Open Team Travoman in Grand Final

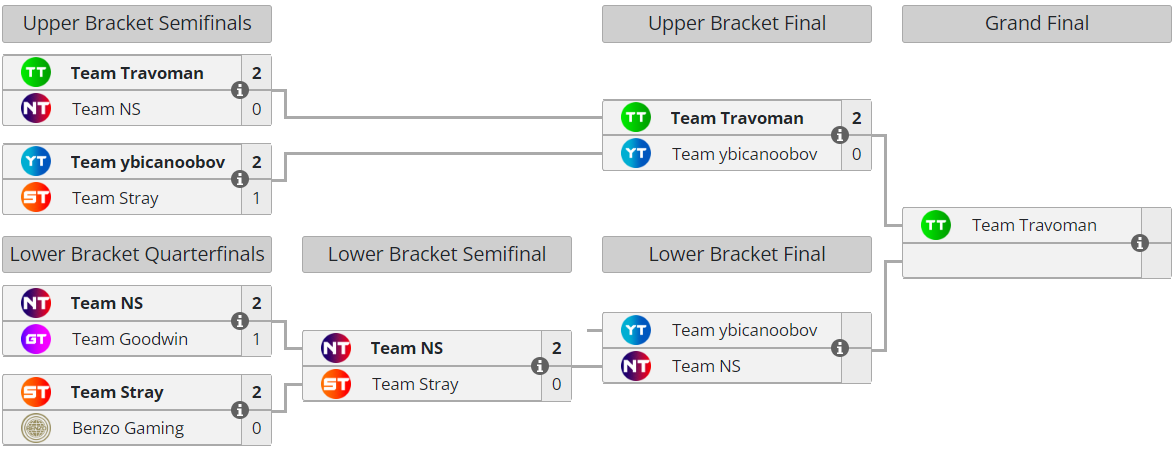1034,226
